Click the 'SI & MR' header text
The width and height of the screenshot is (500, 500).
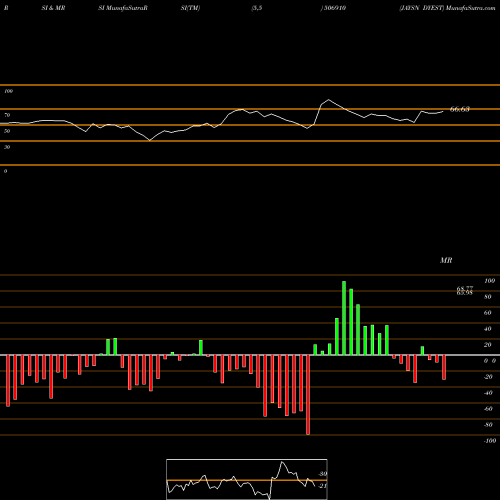pyautogui.click(x=53, y=8)
